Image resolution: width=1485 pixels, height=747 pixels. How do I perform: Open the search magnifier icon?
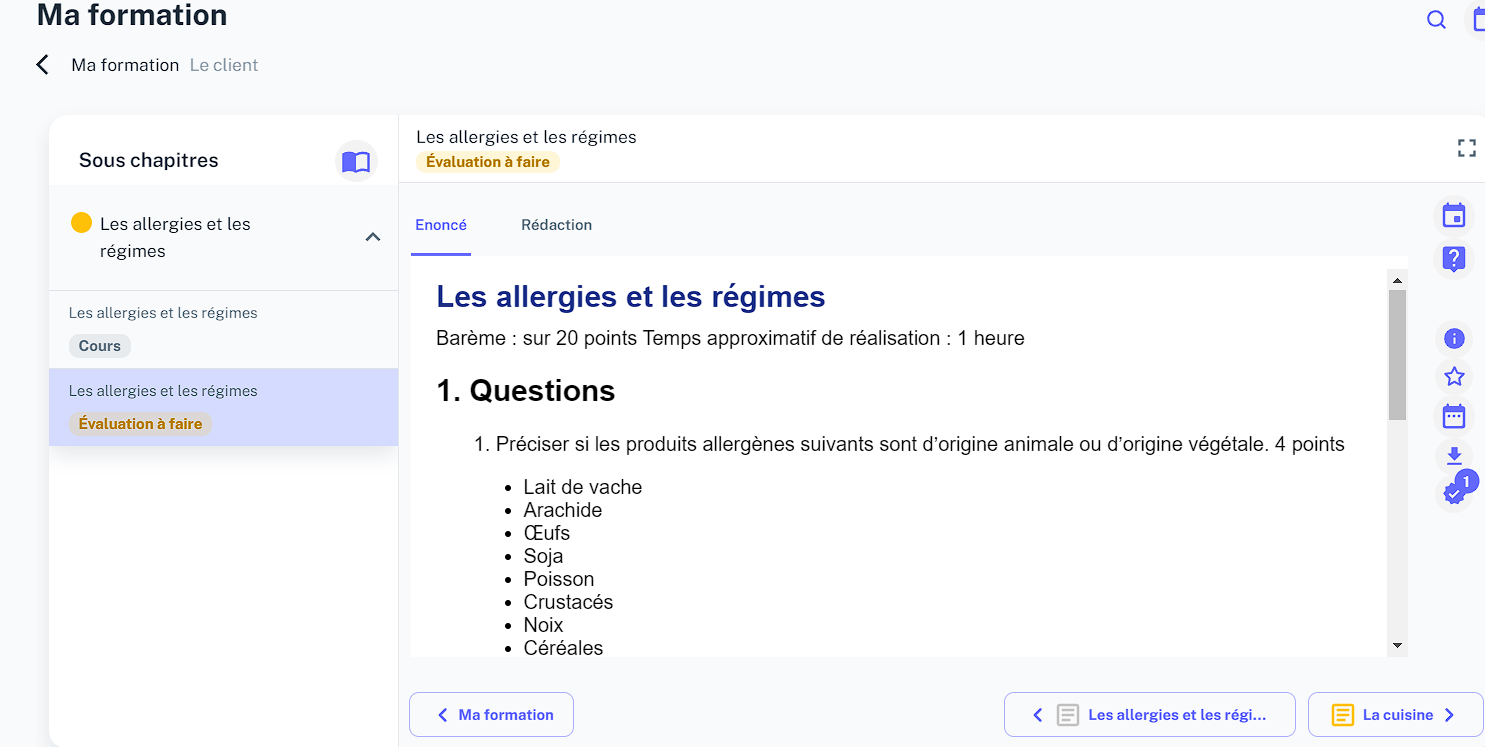1436,20
